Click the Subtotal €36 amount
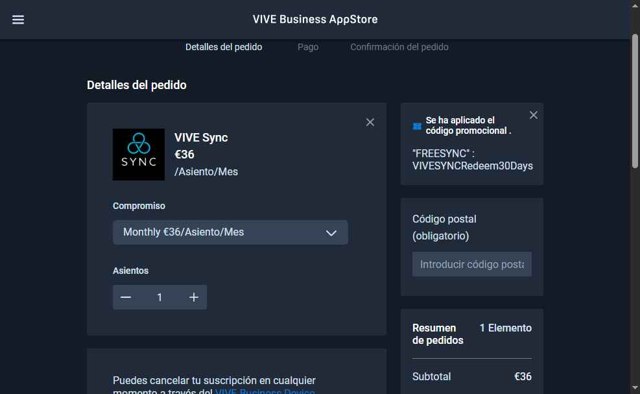 523,376
